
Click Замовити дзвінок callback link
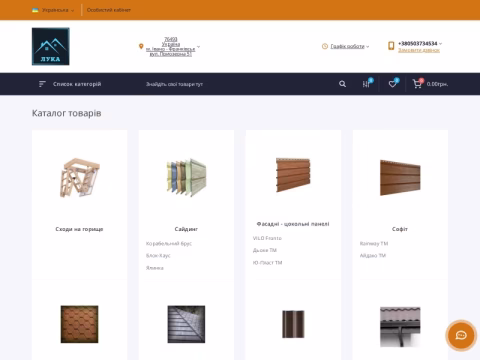[419, 50]
